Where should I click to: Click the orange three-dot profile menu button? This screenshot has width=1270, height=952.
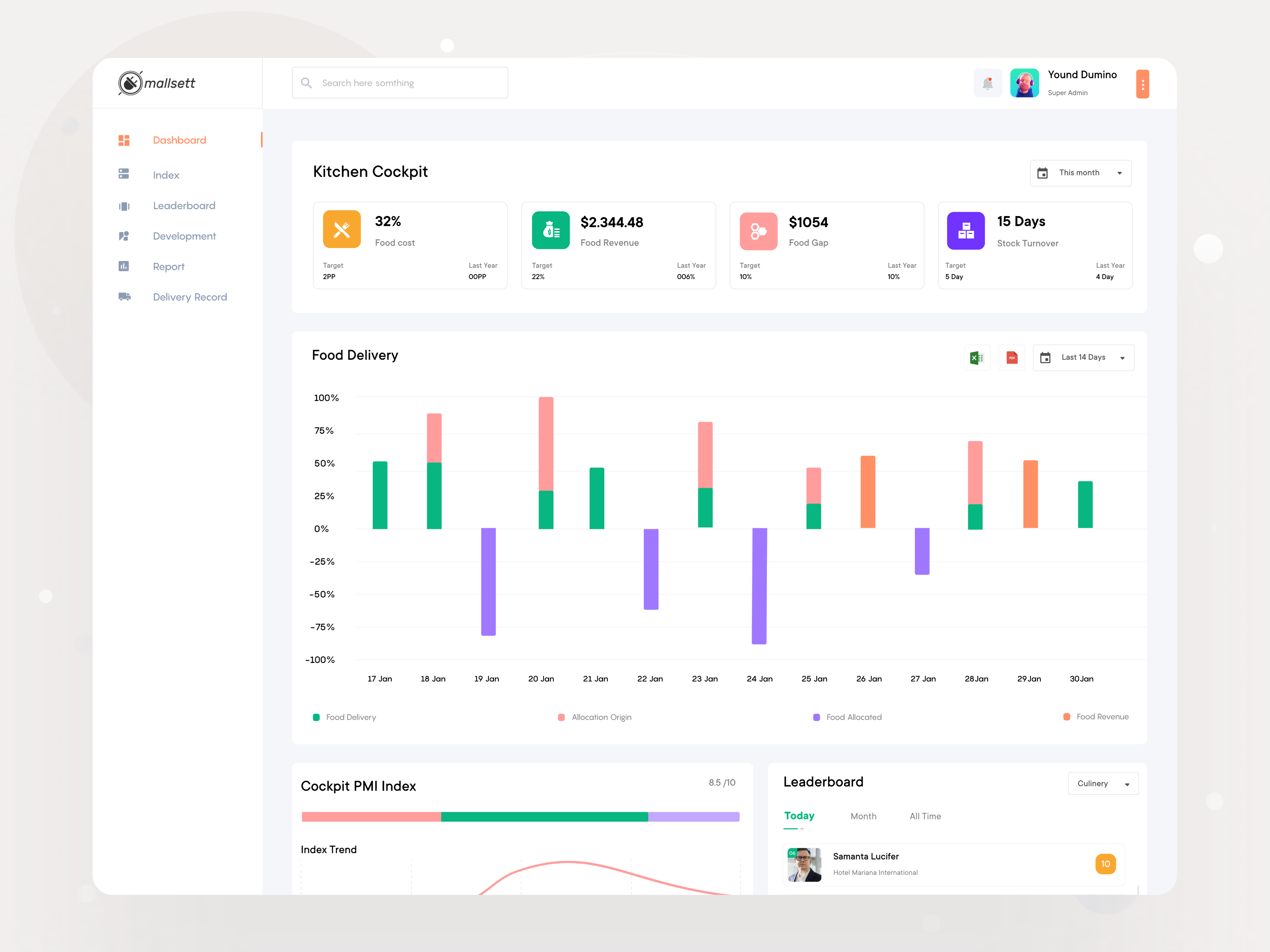point(1142,83)
